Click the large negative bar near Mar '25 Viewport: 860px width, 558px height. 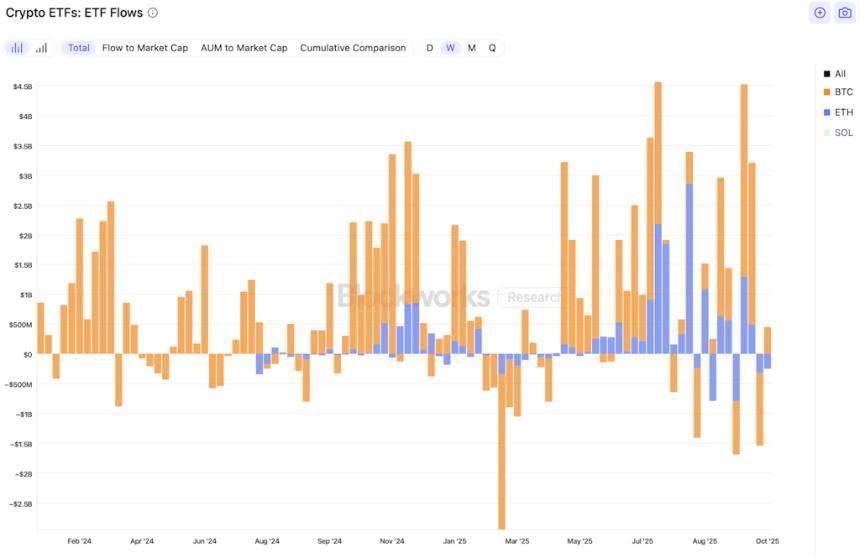pos(501,450)
